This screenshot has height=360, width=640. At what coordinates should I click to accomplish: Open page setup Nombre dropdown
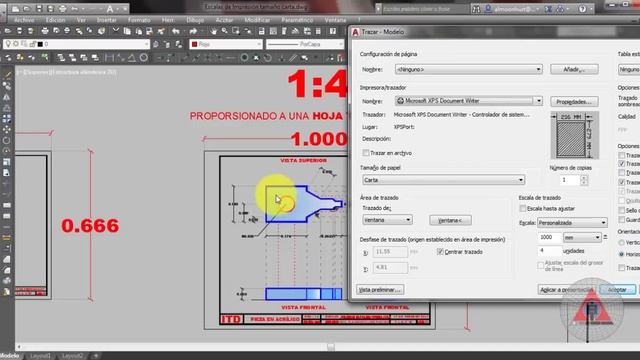point(468,69)
